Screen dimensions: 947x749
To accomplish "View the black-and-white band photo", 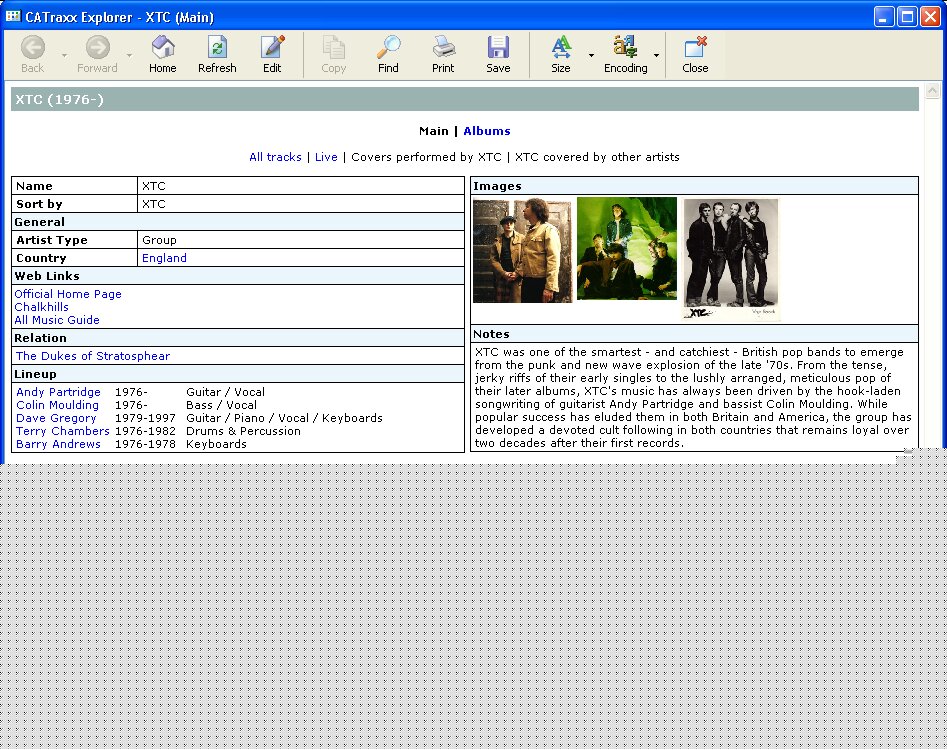I will [731, 260].
